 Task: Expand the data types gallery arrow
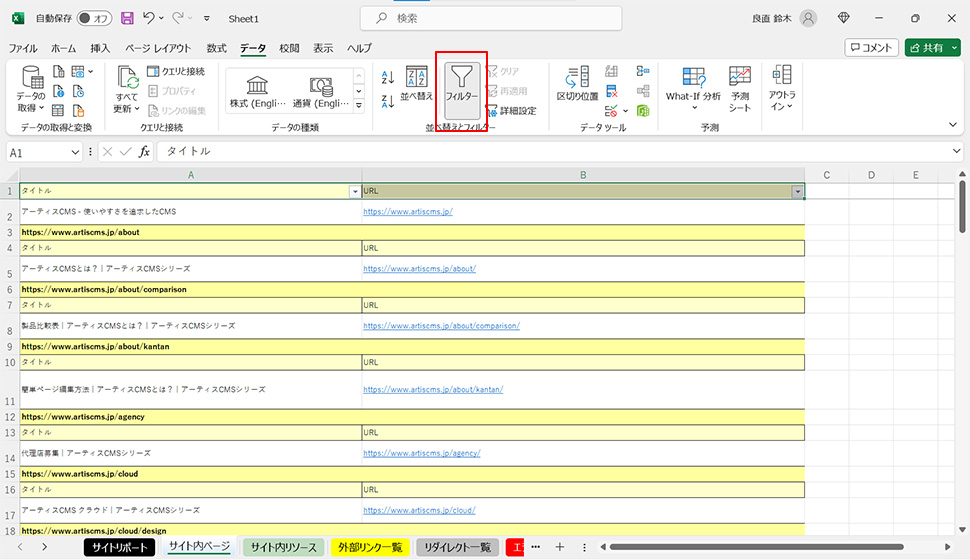pyautogui.click(x=359, y=106)
